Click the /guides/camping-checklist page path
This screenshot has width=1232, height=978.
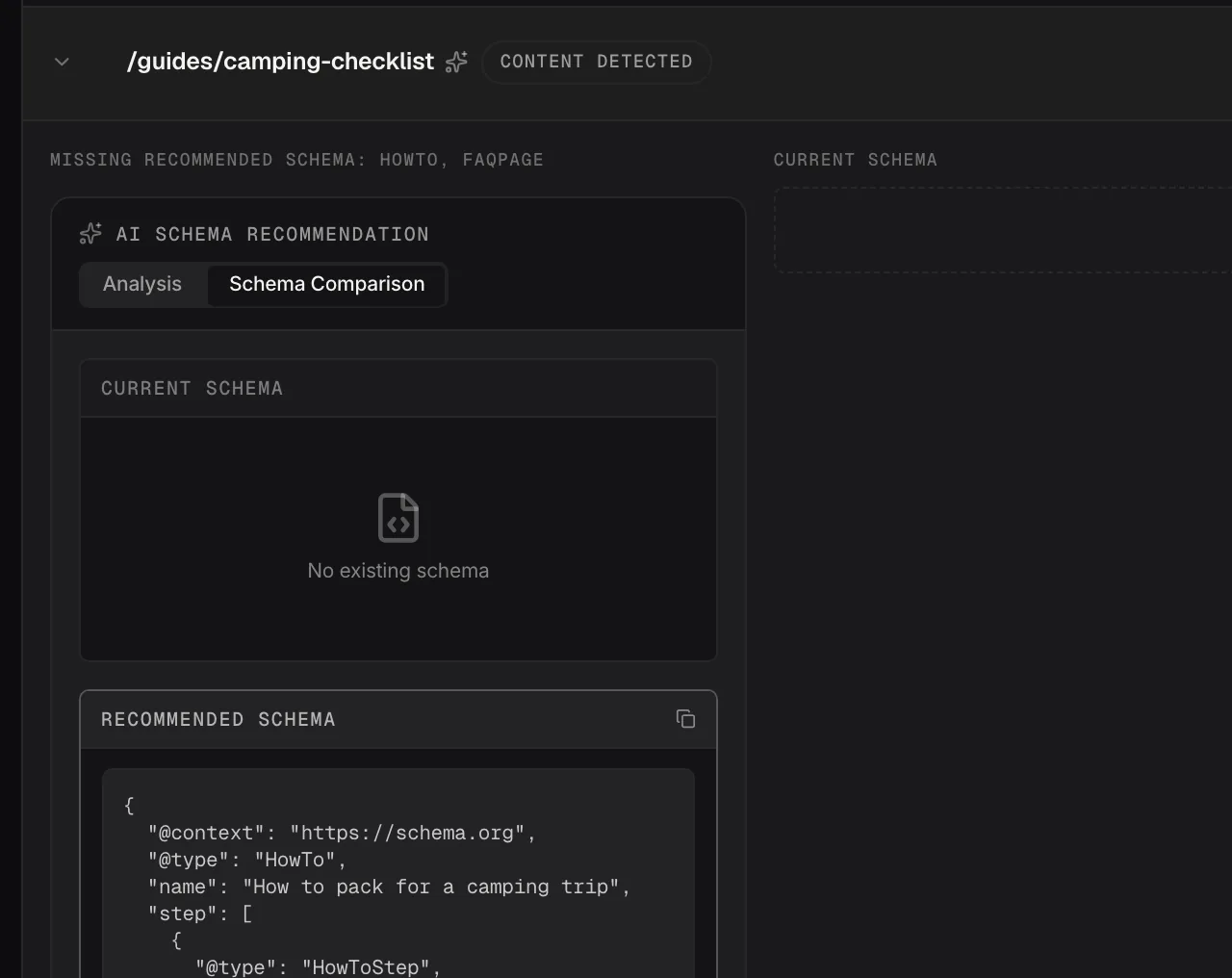click(x=280, y=62)
